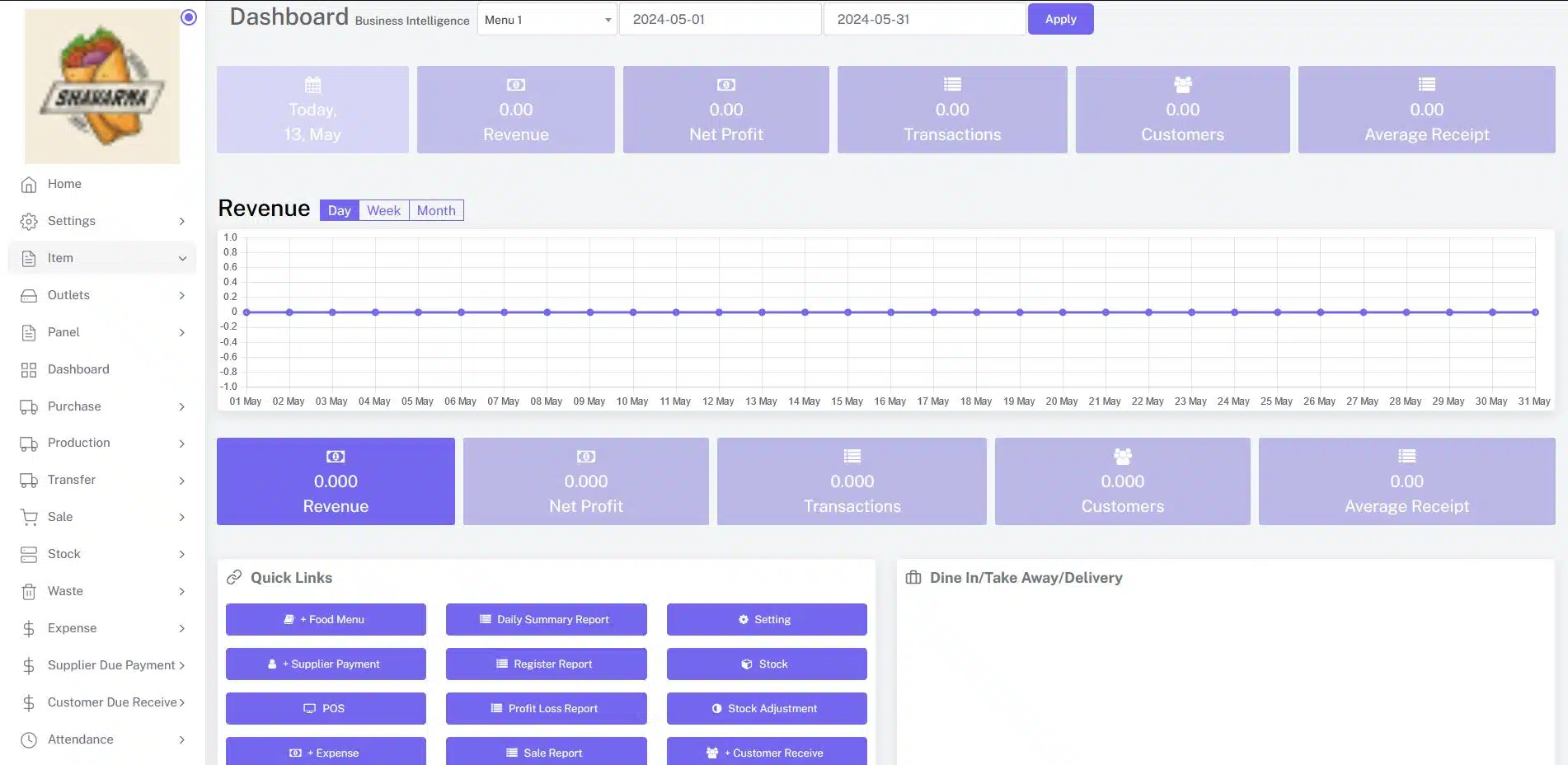Click the + Customer Receive button
1568x765 pixels.
[x=767, y=751]
